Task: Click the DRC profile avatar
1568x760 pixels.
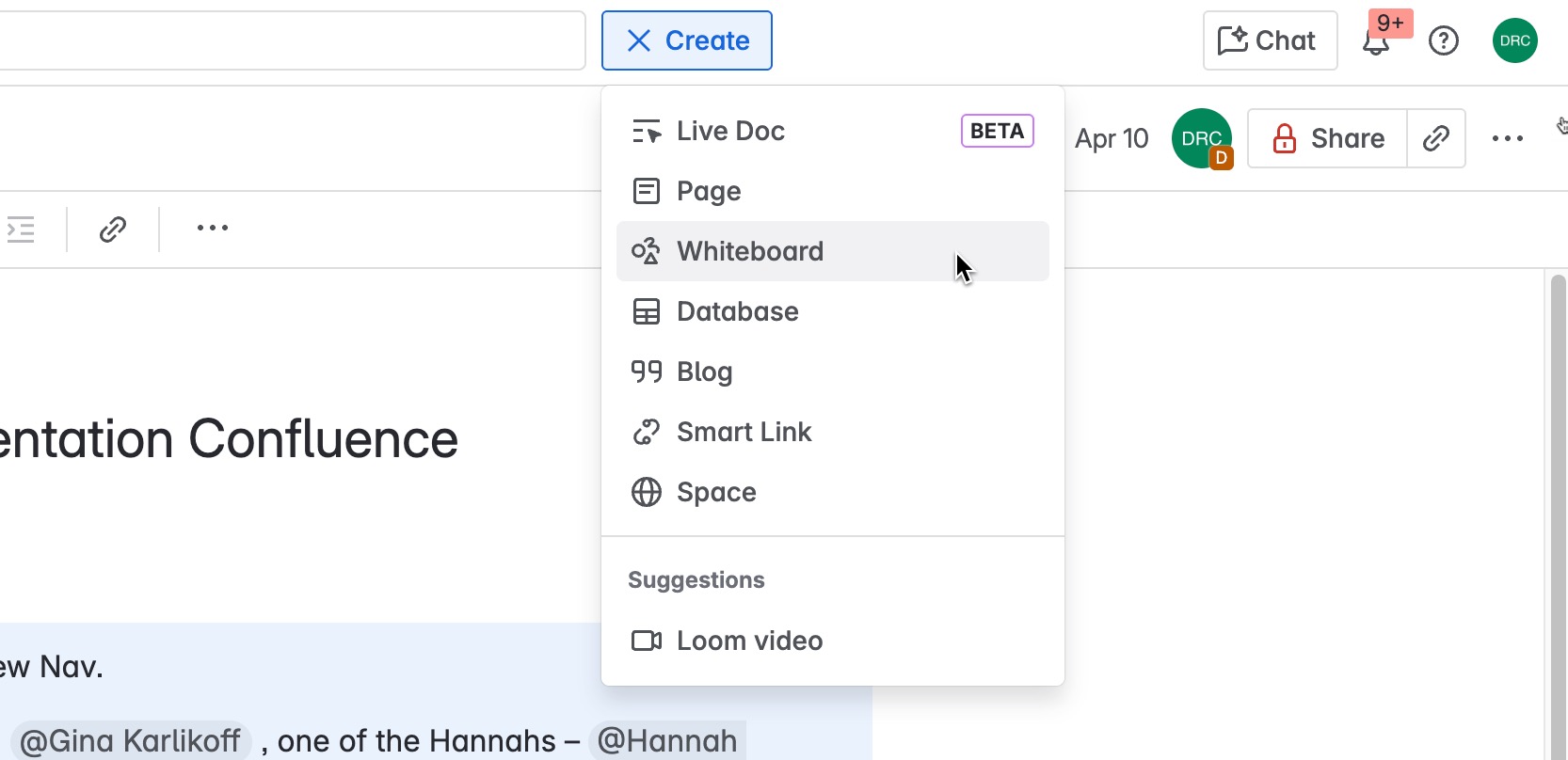Action: 1514,41
